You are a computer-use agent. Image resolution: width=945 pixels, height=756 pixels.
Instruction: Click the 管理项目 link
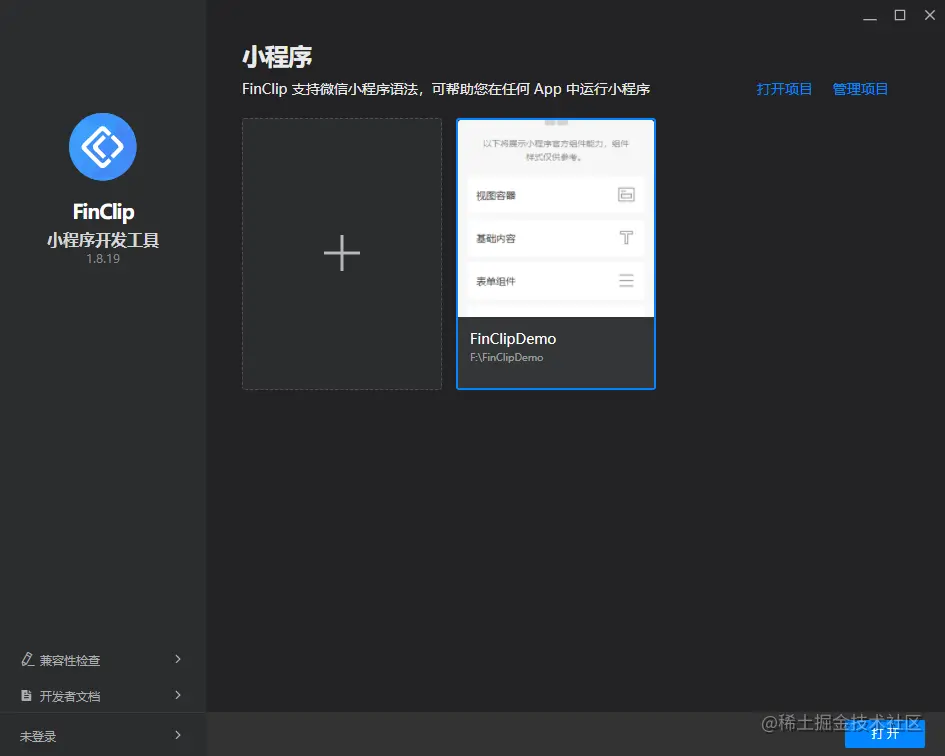click(860, 88)
